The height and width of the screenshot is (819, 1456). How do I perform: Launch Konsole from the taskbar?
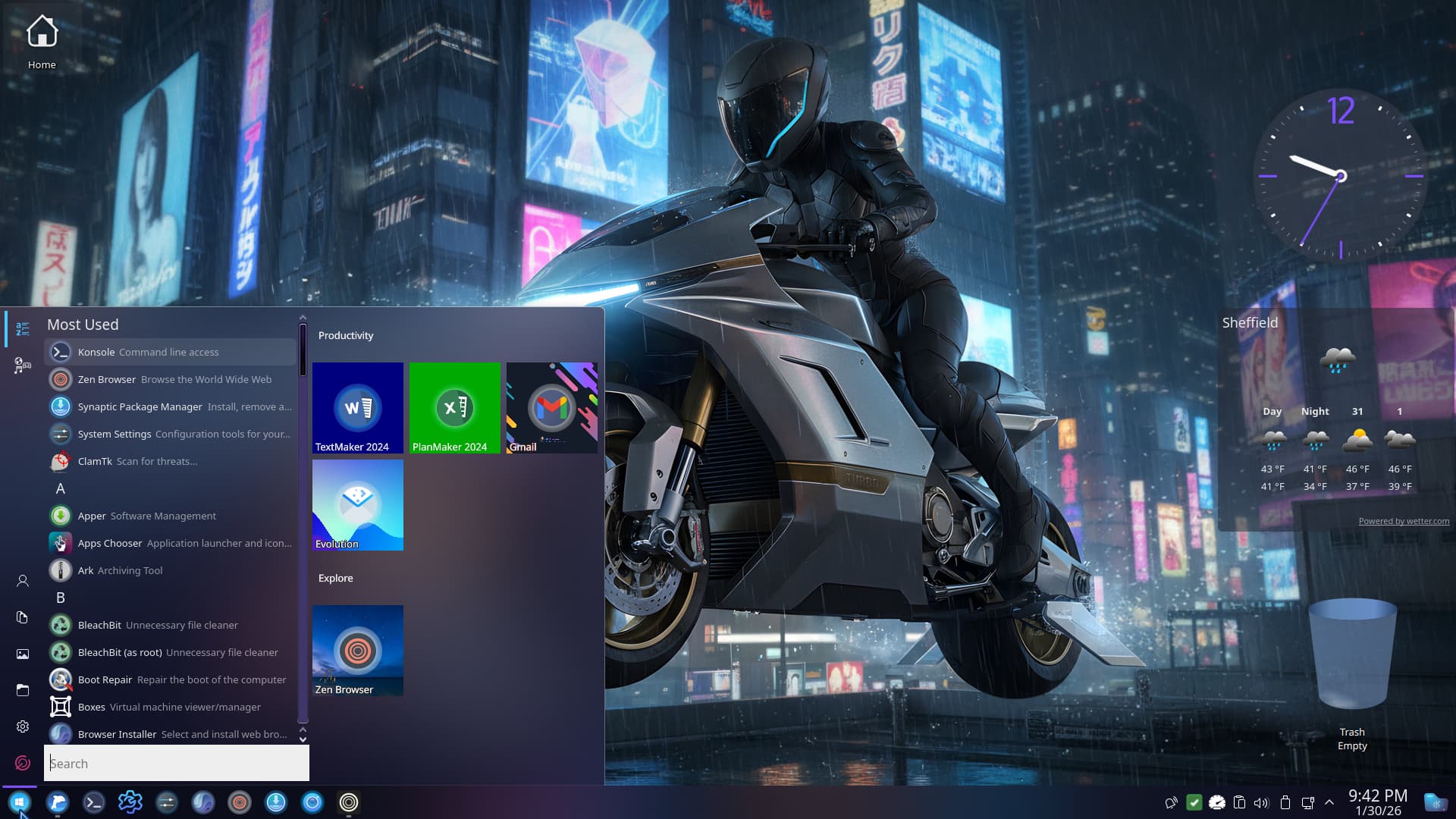point(94,802)
